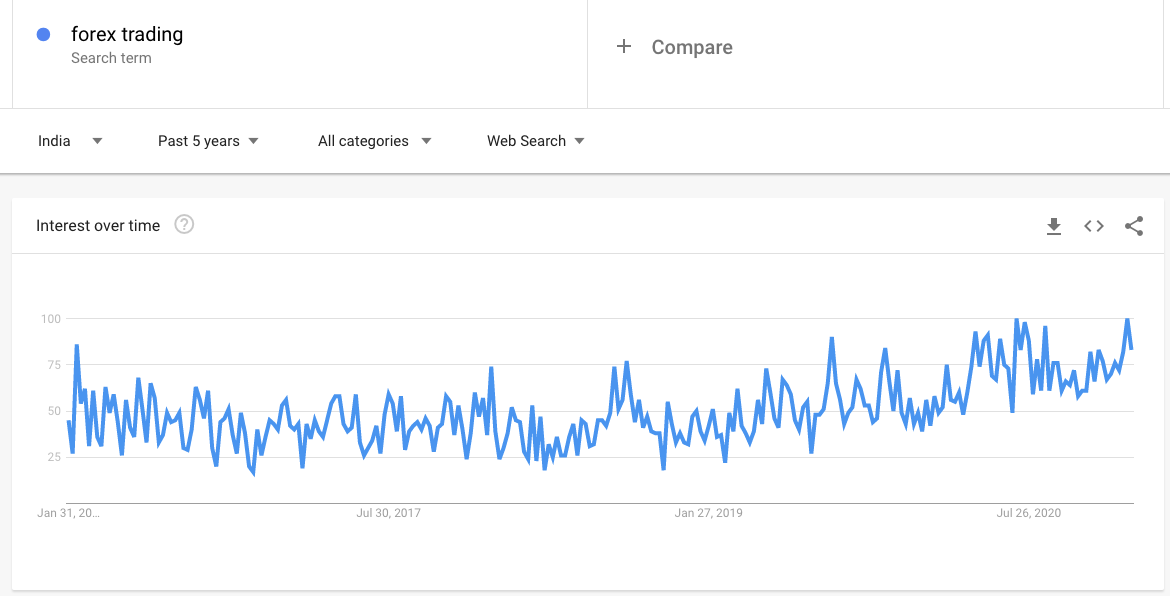
Task: Click the Jul 30, 2017 axis label
Action: [x=389, y=513]
